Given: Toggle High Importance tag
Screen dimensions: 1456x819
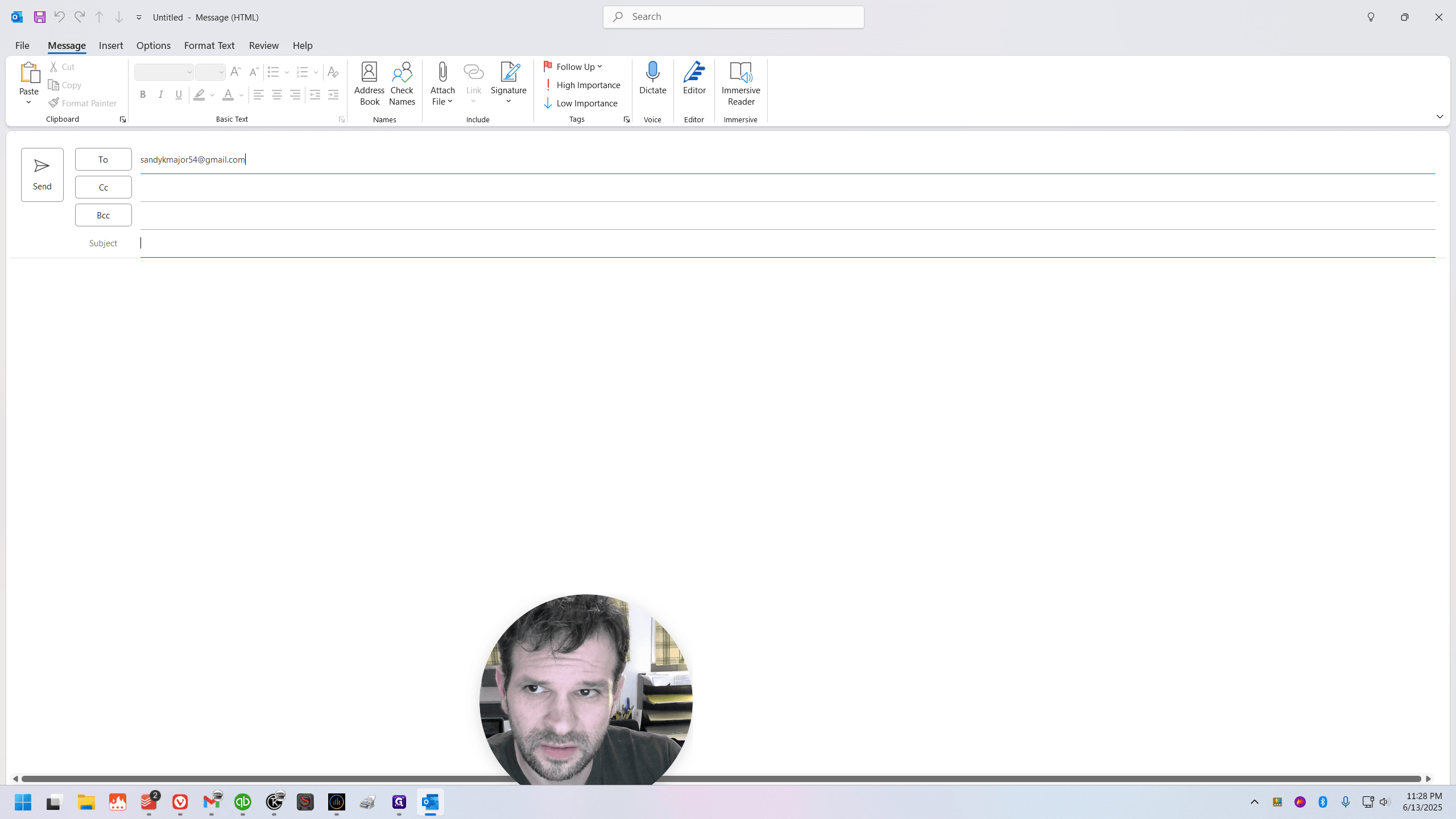Looking at the screenshot, I should [x=582, y=85].
